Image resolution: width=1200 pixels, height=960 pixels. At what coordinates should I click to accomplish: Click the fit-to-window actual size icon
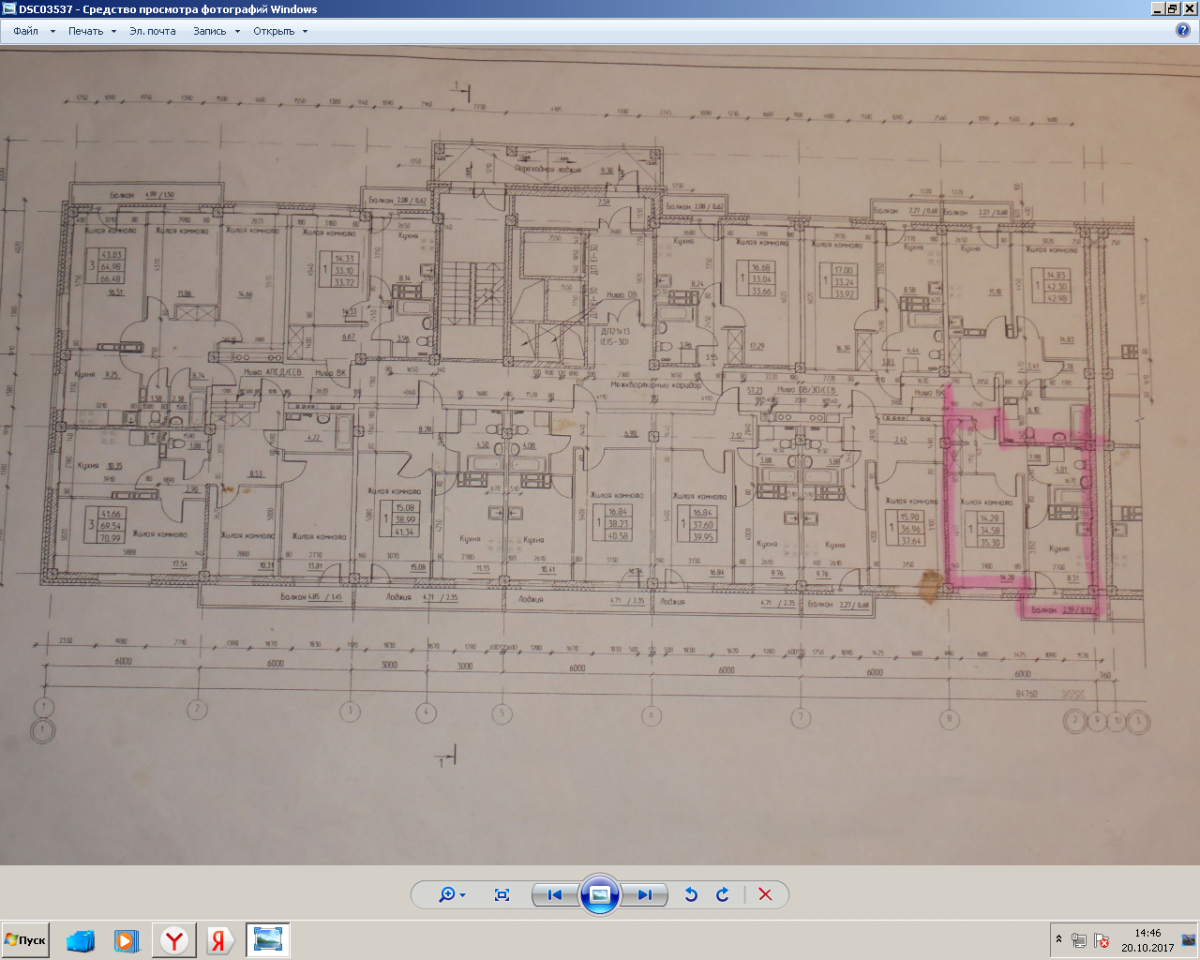pyautogui.click(x=502, y=895)
